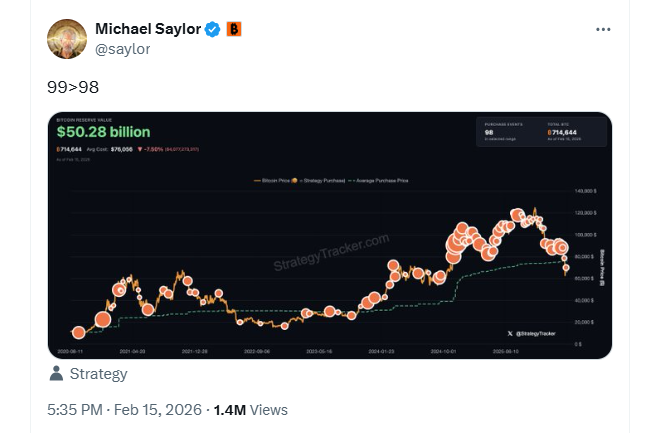Viewport: 650px width, 433px height.
Task: Click the $50.28 billion reserve value
Action: point(103,132)
